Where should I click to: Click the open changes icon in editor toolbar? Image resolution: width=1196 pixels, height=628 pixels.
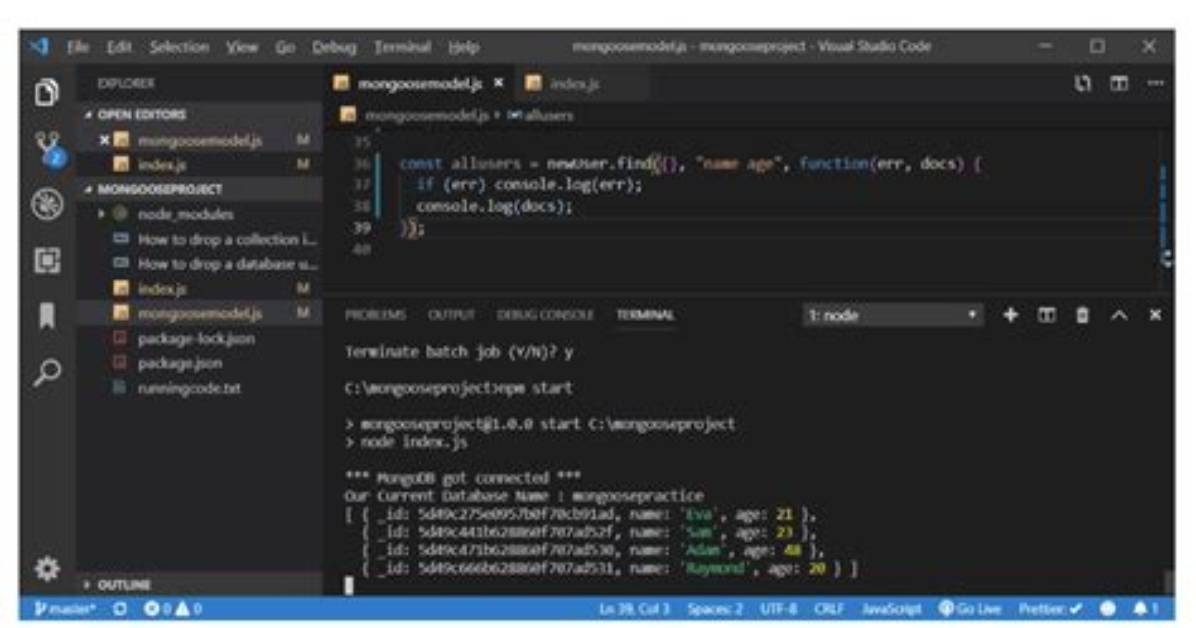[1083, 83]
